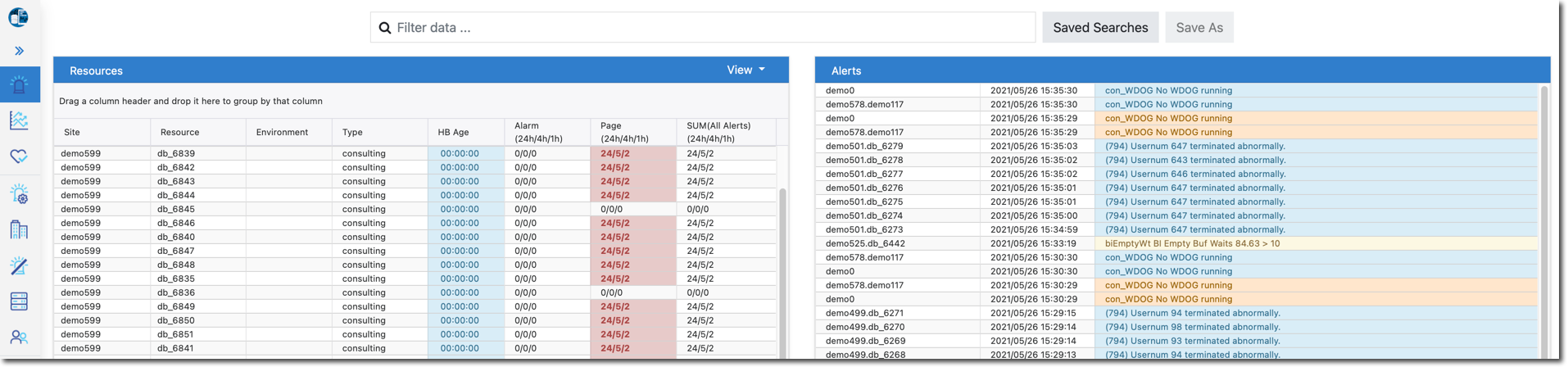Sort by the Site column header

point(72,132)
